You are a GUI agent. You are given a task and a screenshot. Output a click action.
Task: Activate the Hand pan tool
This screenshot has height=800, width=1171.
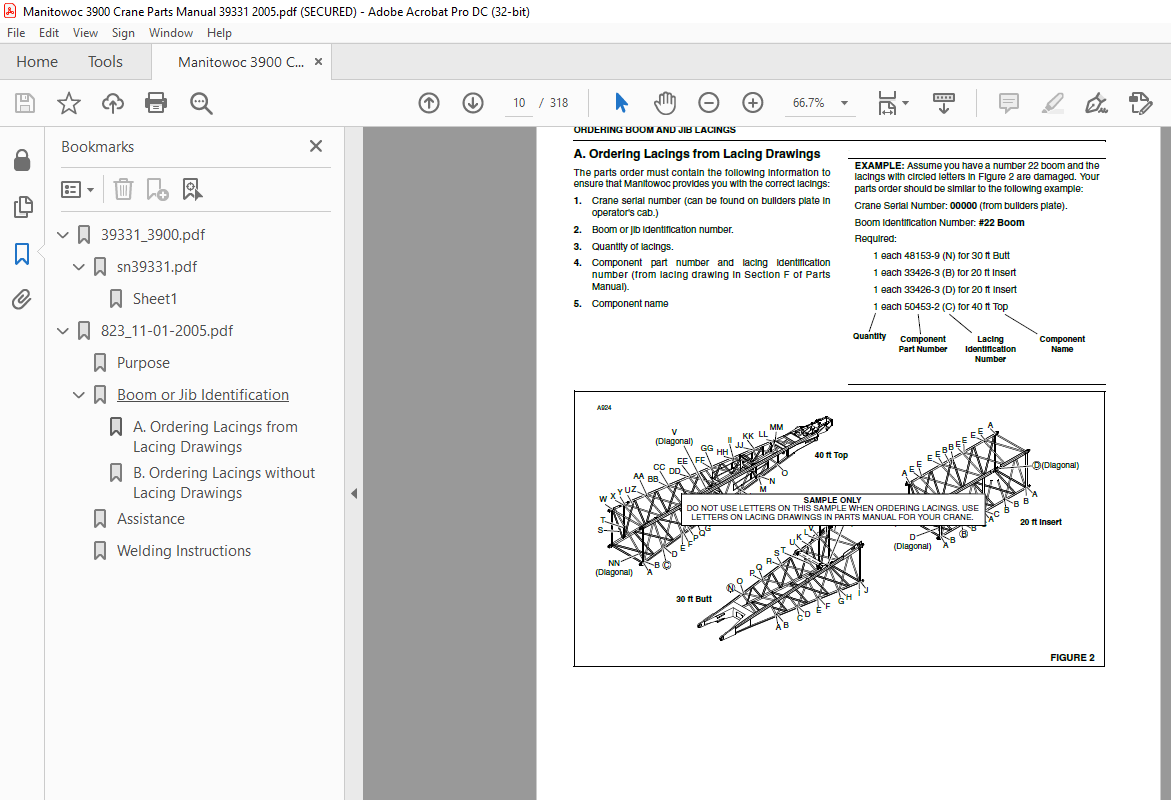click(665, 103)
